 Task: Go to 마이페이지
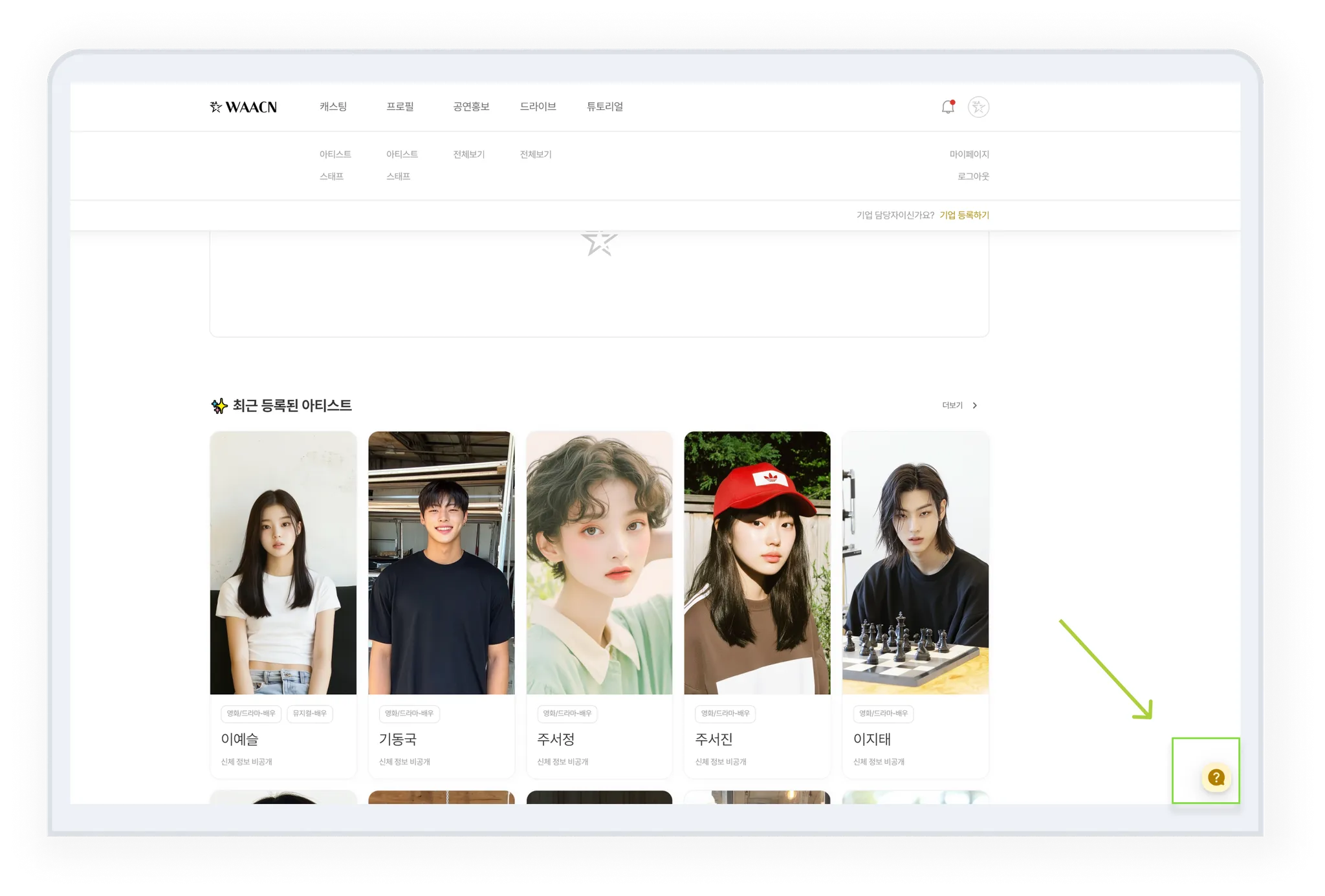pyautogui.click(x=969, y=155)
